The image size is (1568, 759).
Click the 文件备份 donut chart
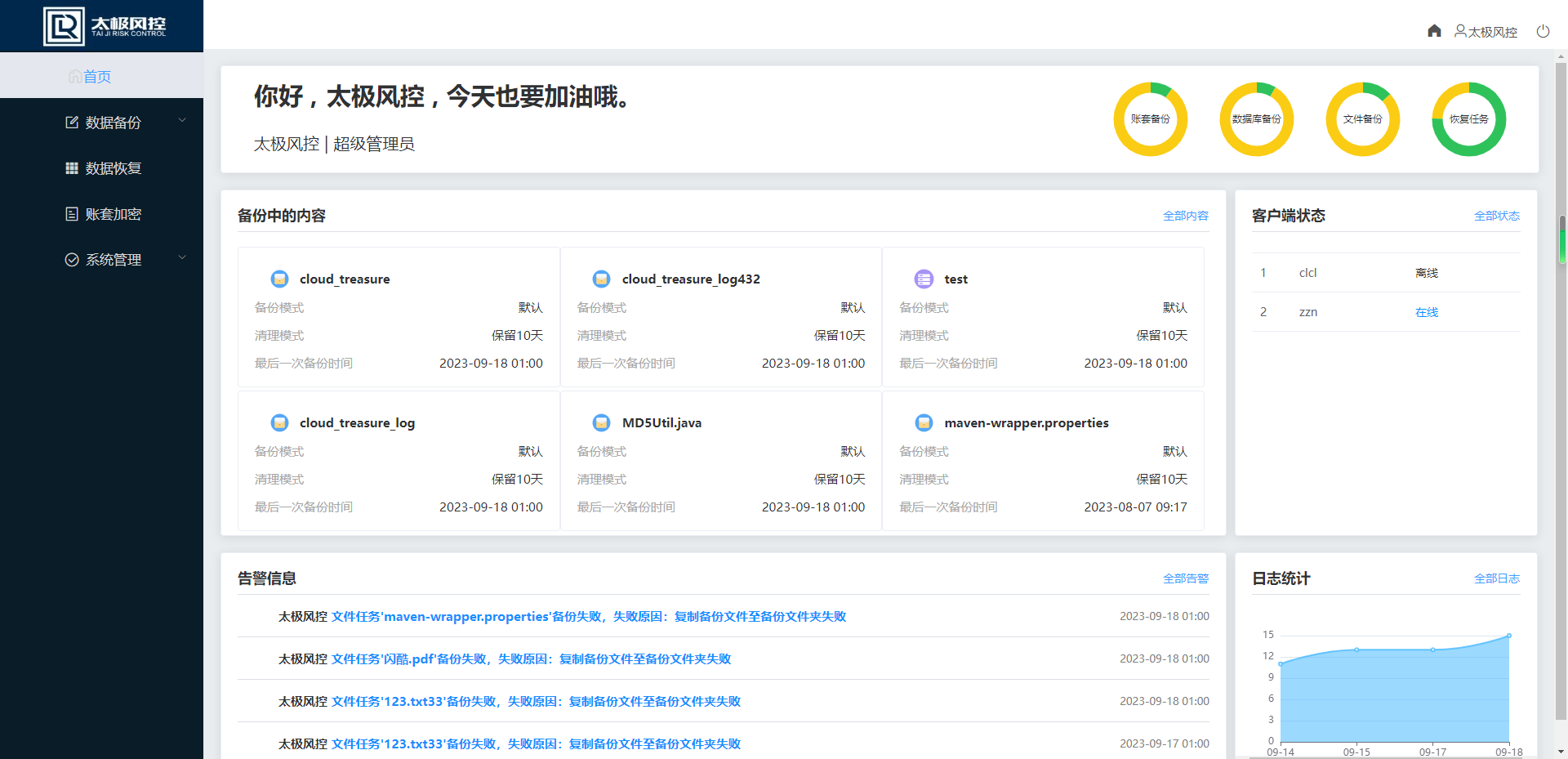click(x=1363, y=119)
